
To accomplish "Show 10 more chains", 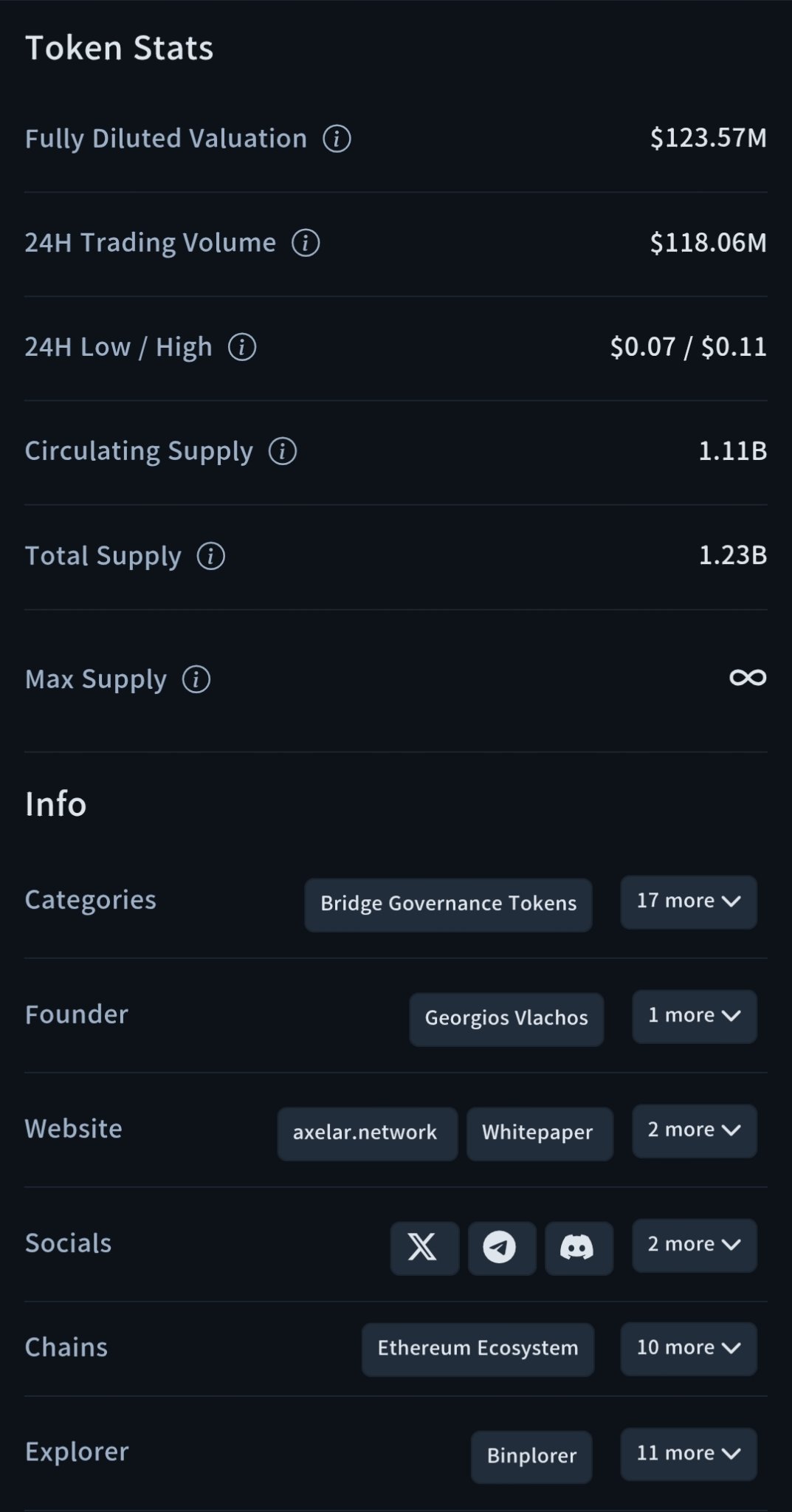I will pos(688,1348).
